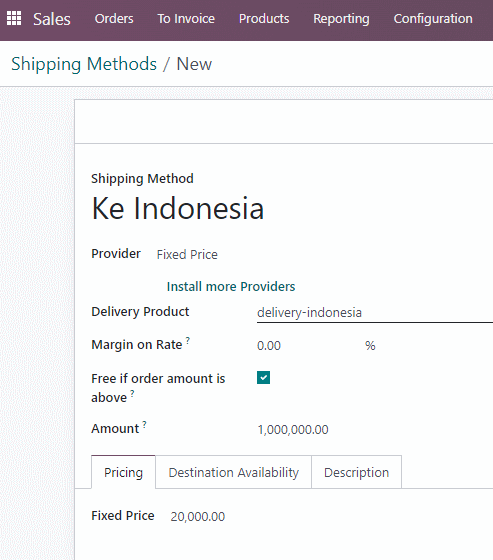493x560 pixels.
Task: Open the To Invoice menu
Action: [x=186, y=19]
